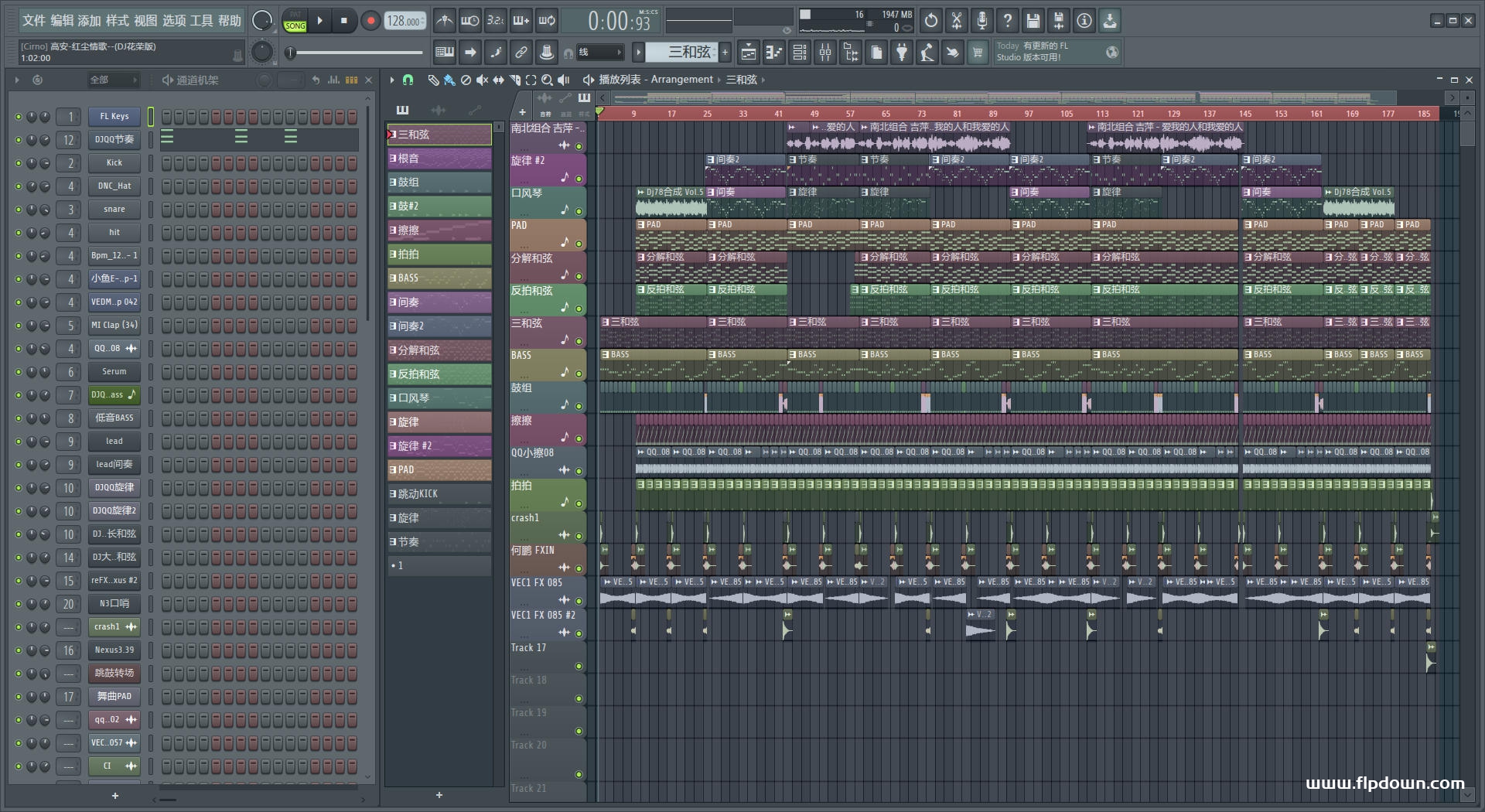Open the mixer window
Viewport: 1485px width, 812px height.
[825, 53]
